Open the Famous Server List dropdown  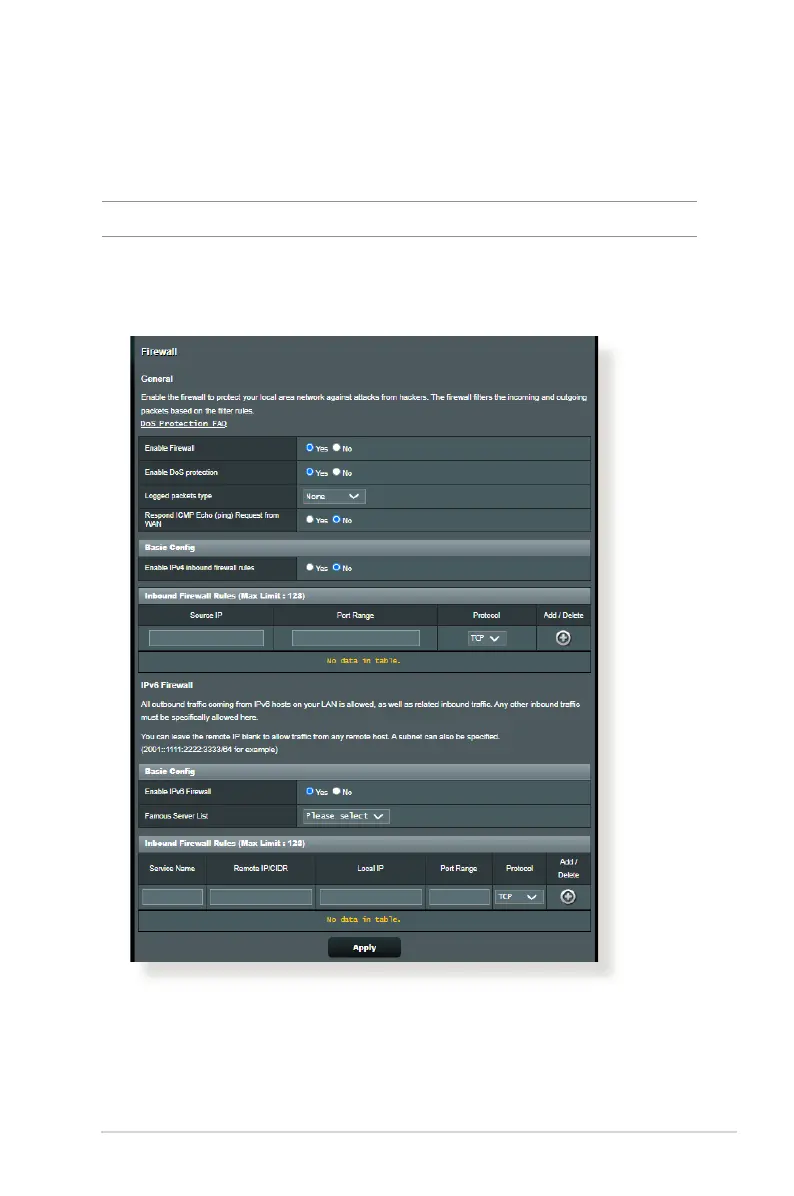pyautogui.click(x=345, y=816)
